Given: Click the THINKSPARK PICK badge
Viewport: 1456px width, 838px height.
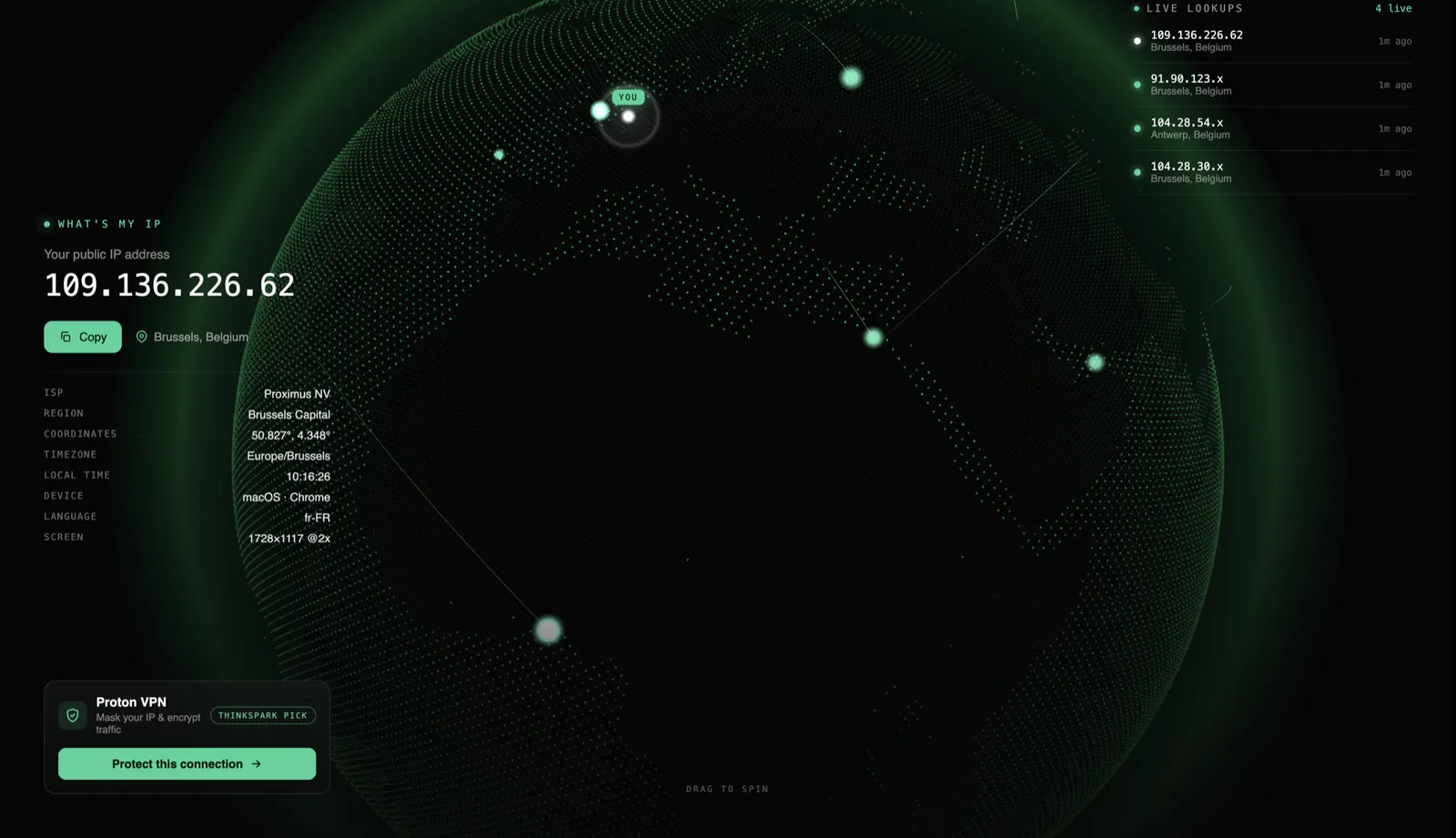Looking at the screenshot, I should click(263, 715).
